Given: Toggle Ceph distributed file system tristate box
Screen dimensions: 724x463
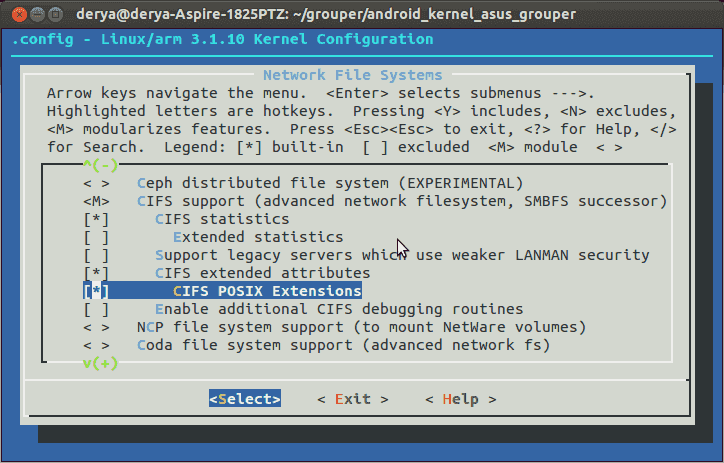Looking at the screenshot, I should point(96,183).
